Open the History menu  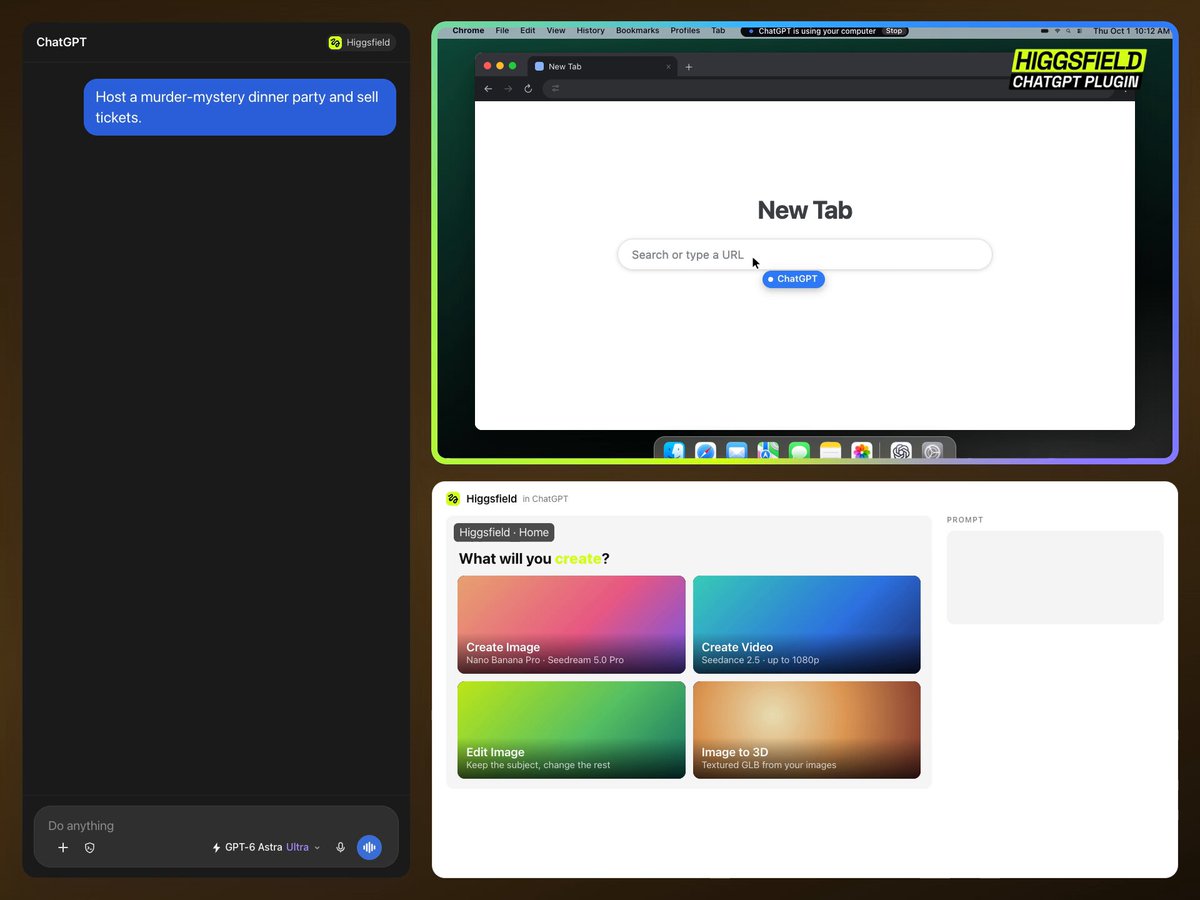click(591, 31)
